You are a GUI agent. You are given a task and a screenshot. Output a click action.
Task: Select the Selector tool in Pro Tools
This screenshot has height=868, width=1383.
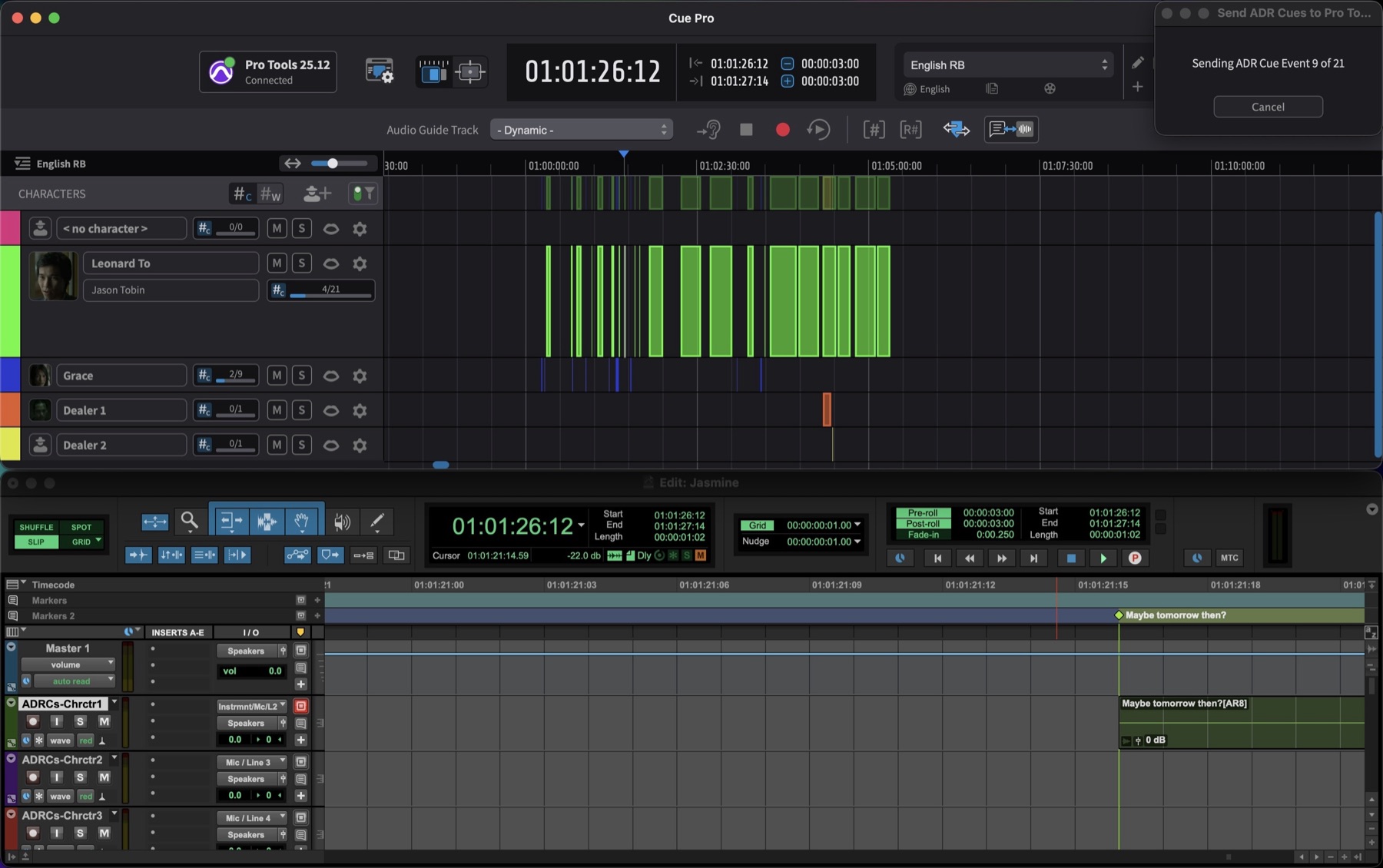pos(267,522)
